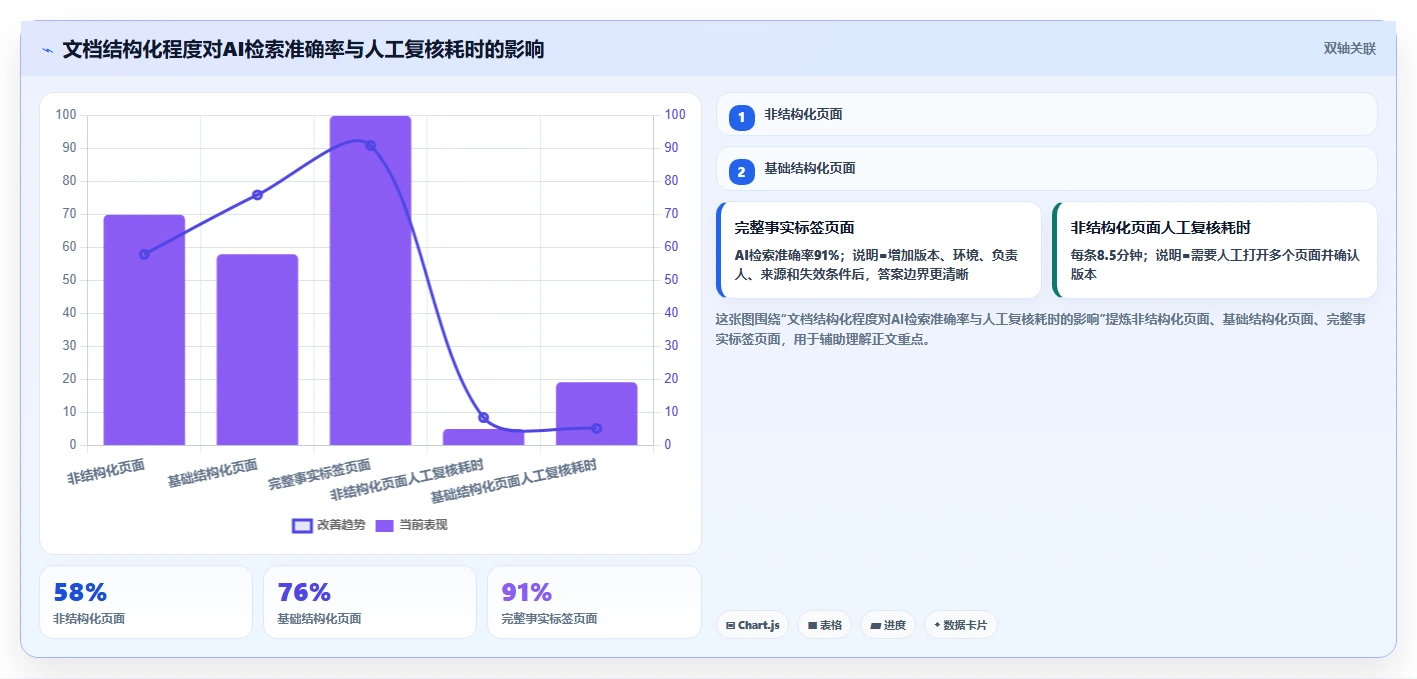
Task: Click the line point at value 91
Action: tap(370, 146)
